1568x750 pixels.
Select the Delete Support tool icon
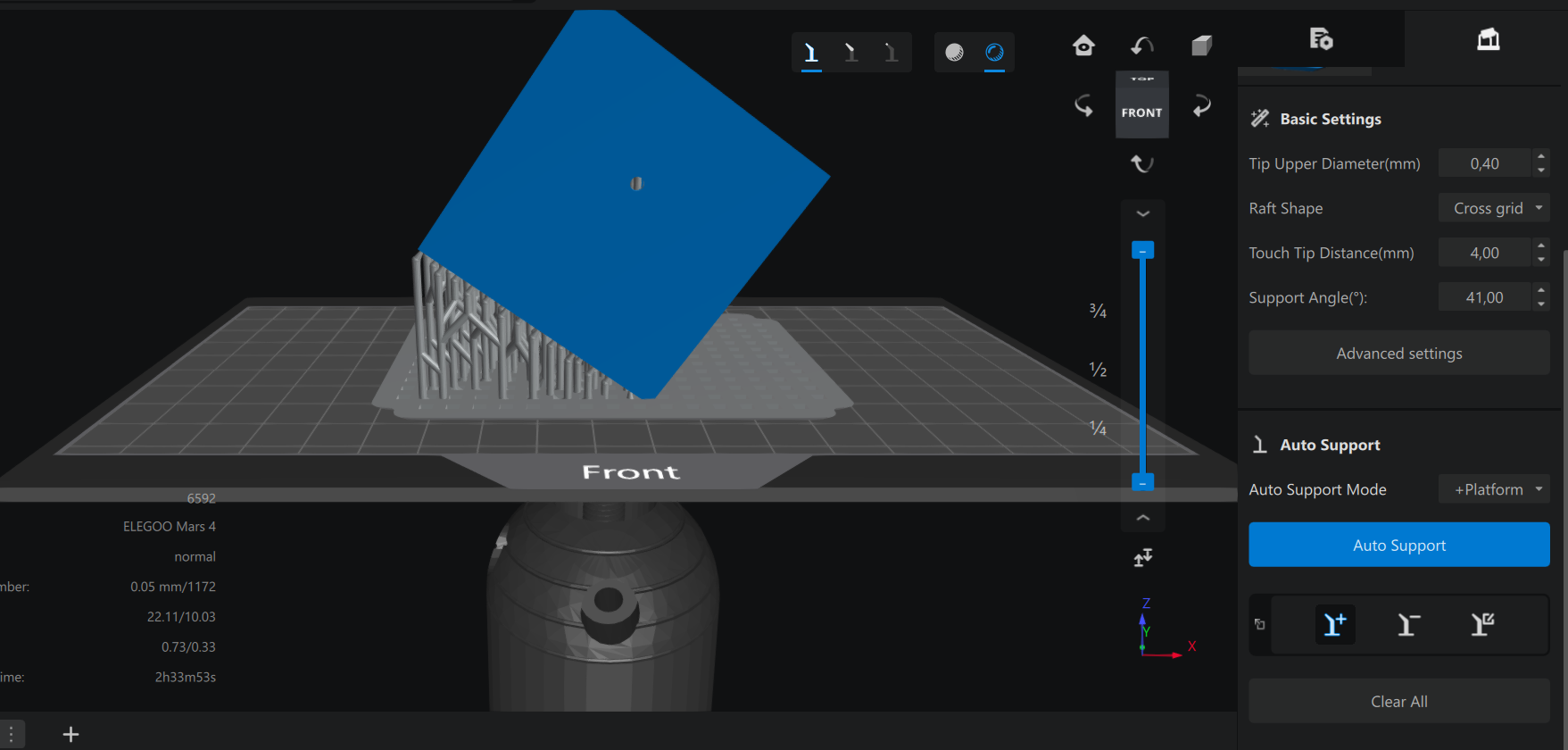(1408, 624)
